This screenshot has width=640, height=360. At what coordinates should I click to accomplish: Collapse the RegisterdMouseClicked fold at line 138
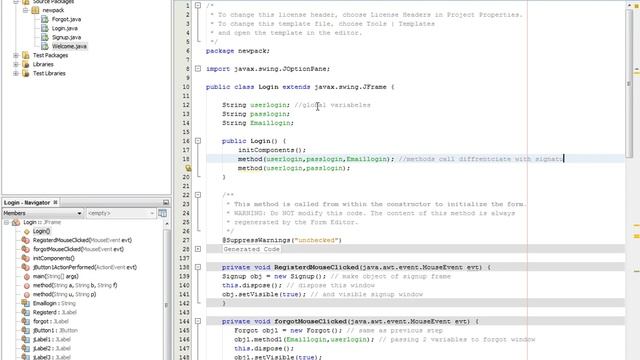tap(198, 267)
